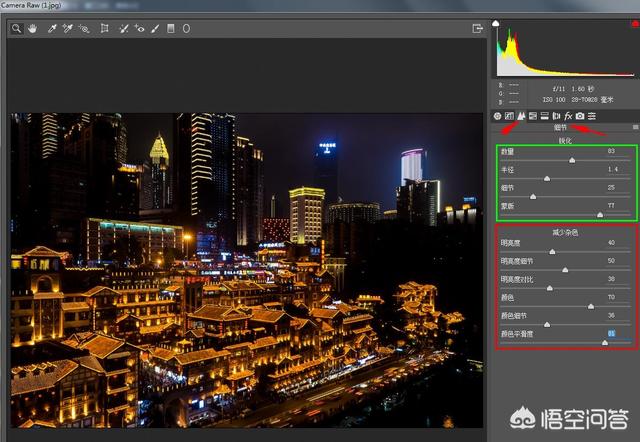Click the Luminance Contrast slider handle
This screenshot has height=442, width=640.
coord(550,288)
